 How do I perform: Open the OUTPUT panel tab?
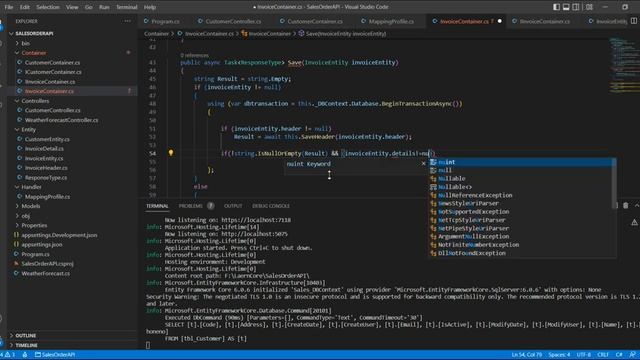(233, 206)
